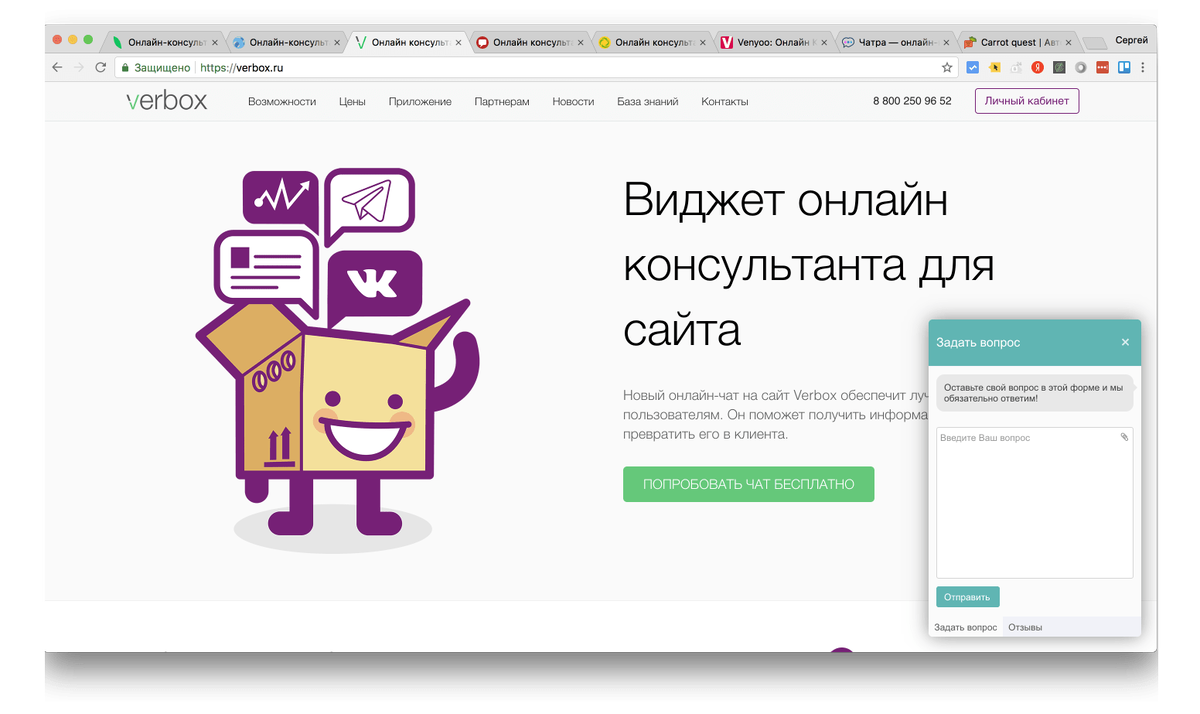Image resolution: width=1200 pixels, height=714 pixels.
Task: Switch to tab with red chat favicon
Action: (529, 42)
